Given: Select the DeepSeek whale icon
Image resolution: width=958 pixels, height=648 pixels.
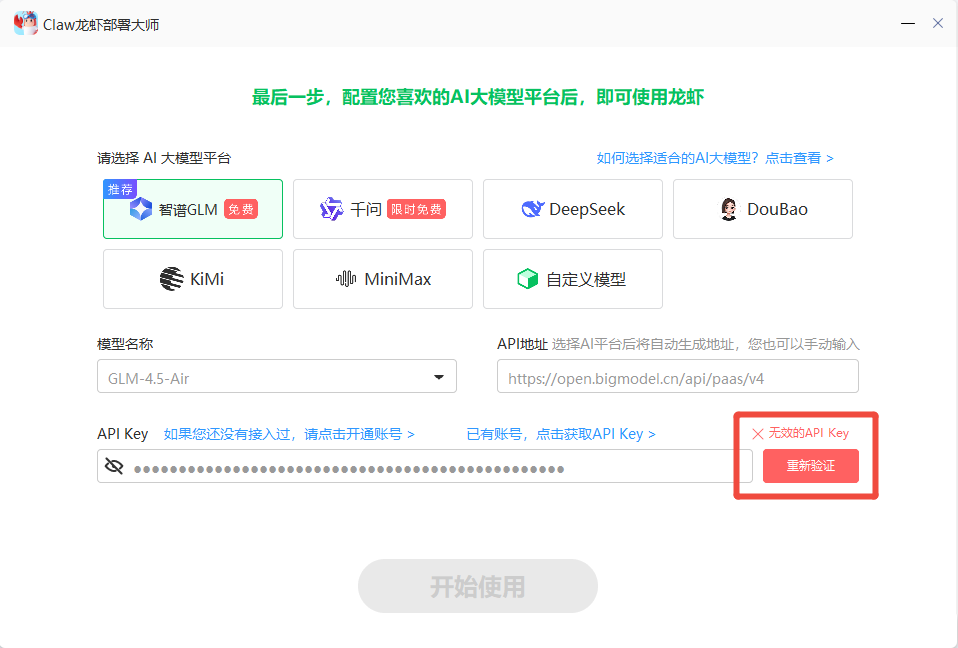Looking at the screenshot, I should [535, 208].
